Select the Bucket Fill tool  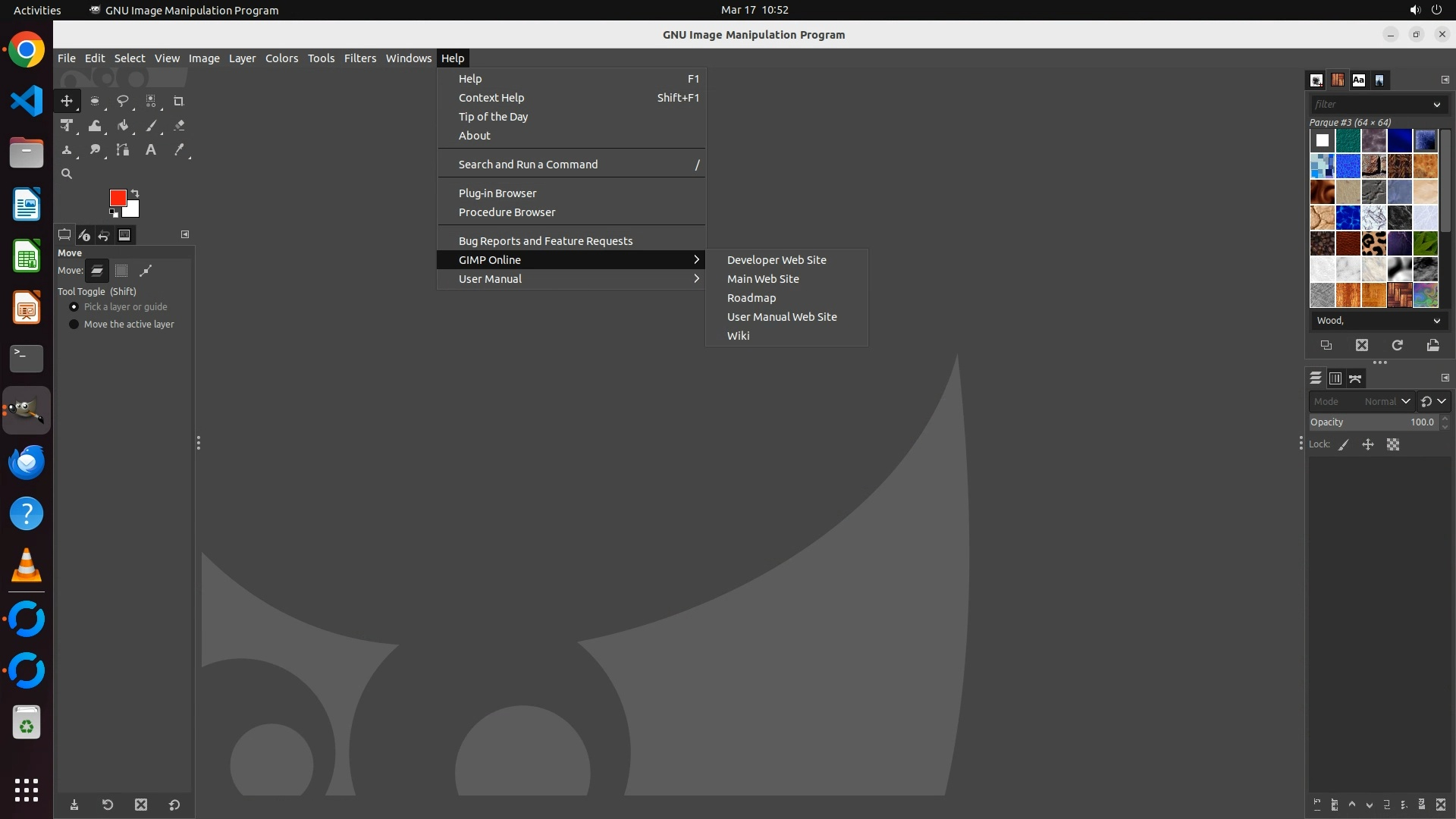click(123, 126)
